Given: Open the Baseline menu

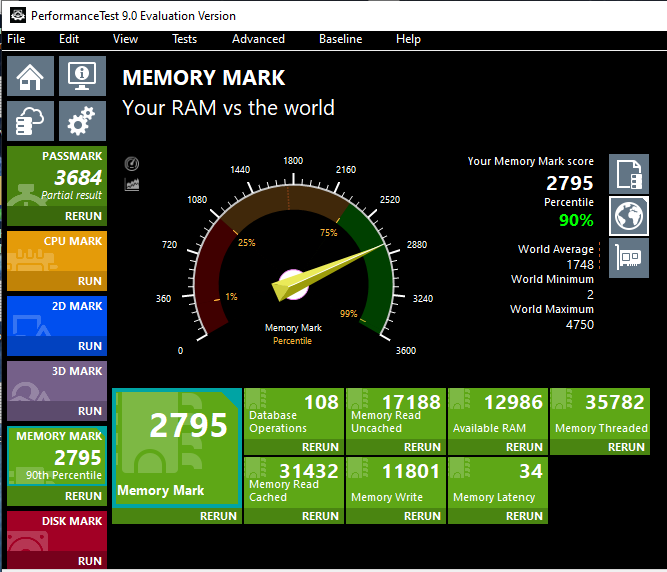Looking at the screenshot, I should (341, 39).
